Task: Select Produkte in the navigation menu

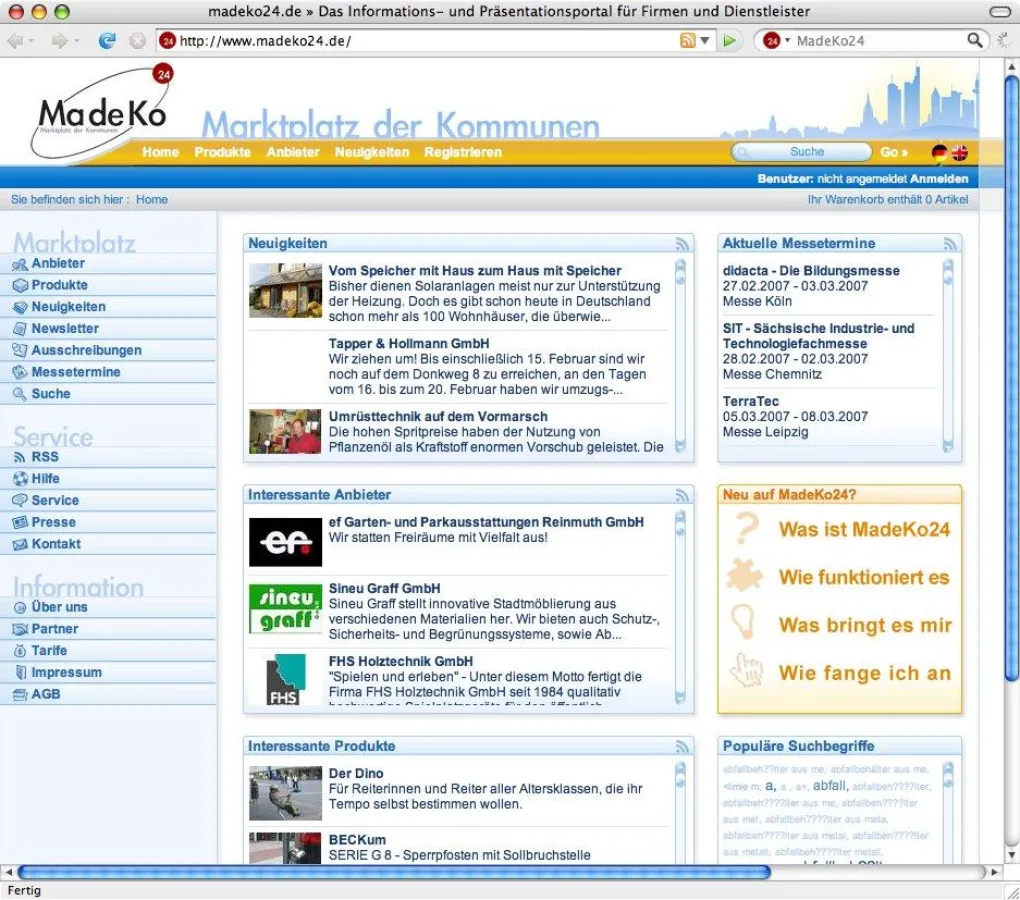Action: [222, 152]
